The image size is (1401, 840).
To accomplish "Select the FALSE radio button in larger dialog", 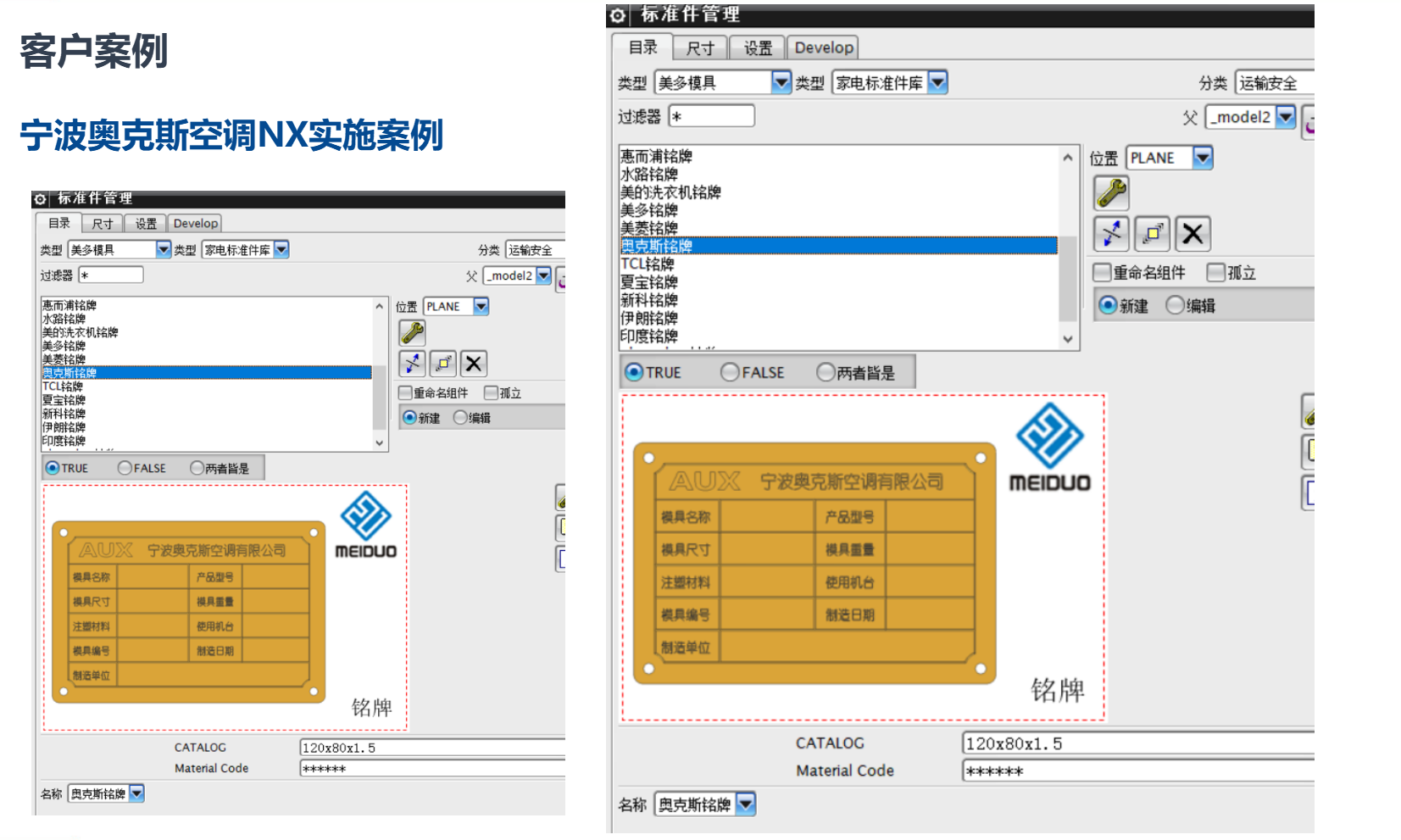I will coord(730,372).
